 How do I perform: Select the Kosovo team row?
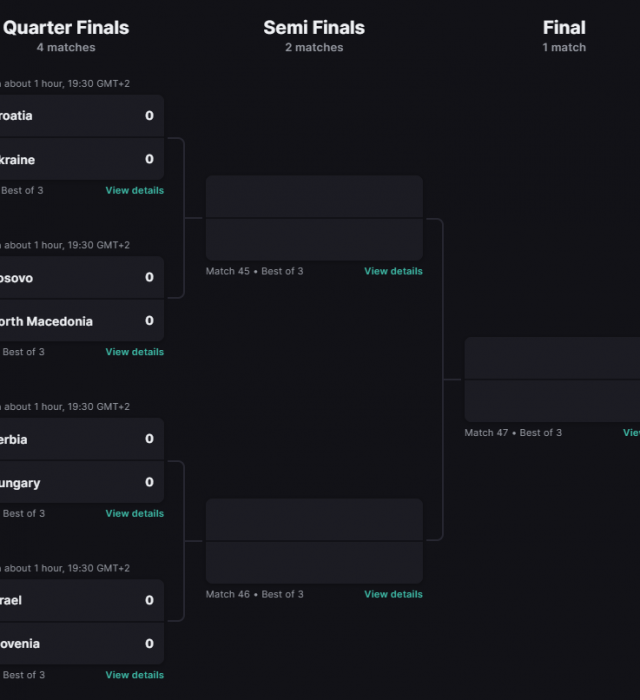[80, 278]
